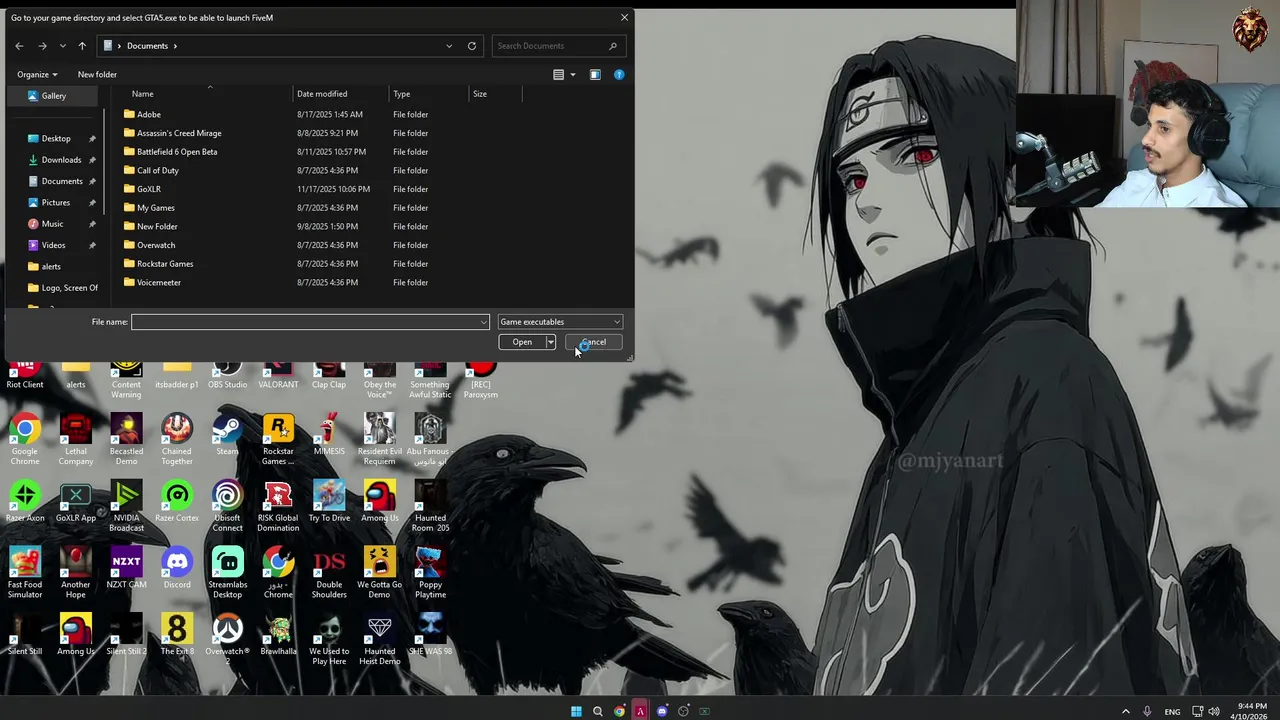Click the Search Documents box
This screenshot has width=1280, height=720.
point(559,46)
